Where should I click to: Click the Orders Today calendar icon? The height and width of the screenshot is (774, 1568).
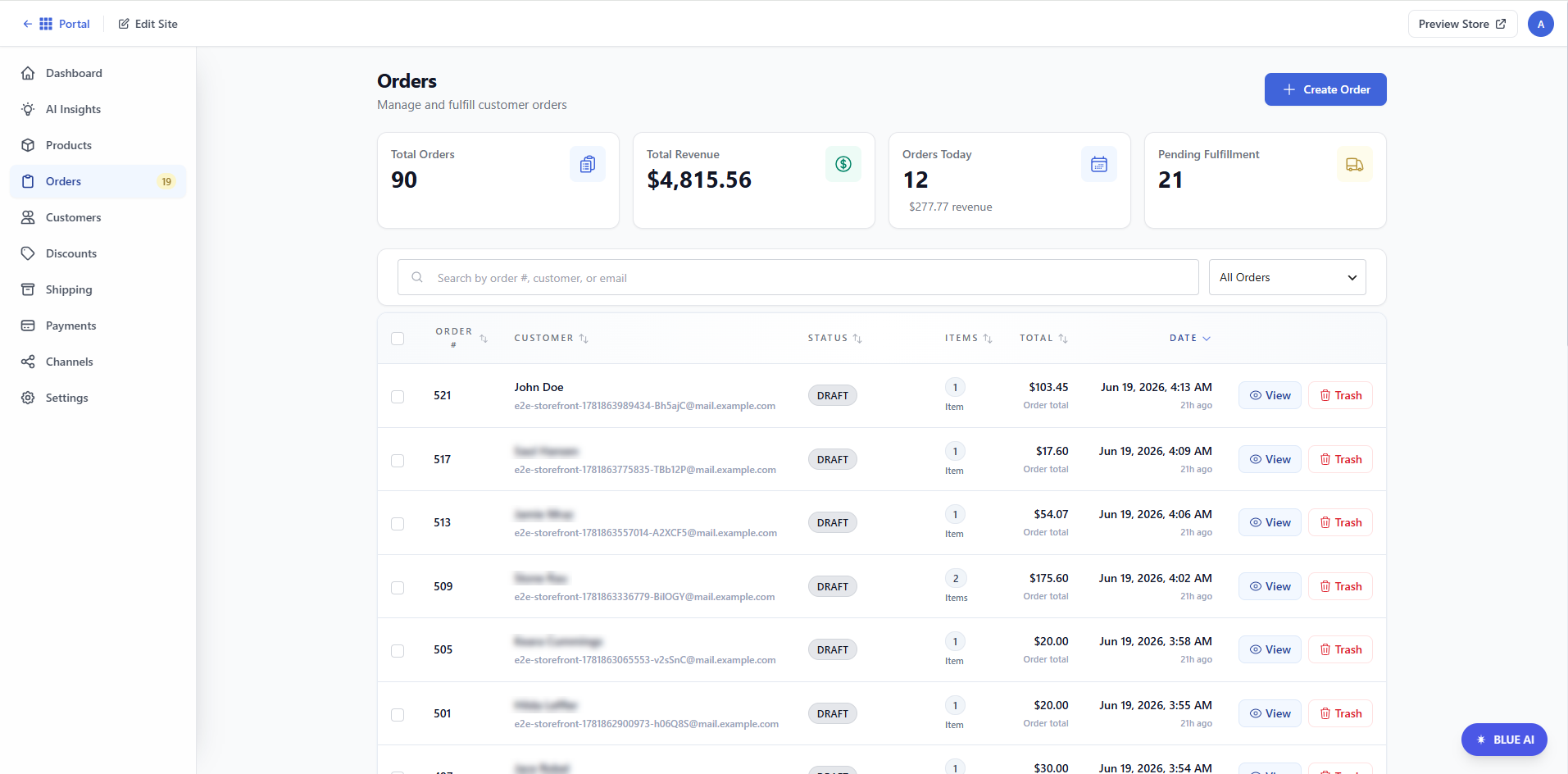pyautogui.click(x=1099, y=164)
